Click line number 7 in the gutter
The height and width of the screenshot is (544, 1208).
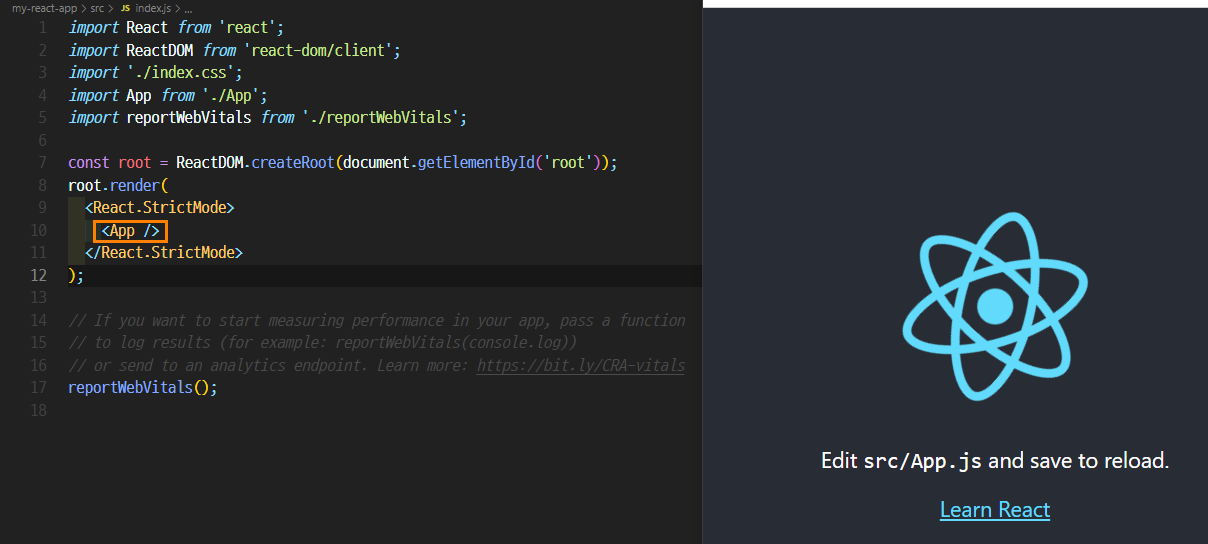(x=42, y=162)
